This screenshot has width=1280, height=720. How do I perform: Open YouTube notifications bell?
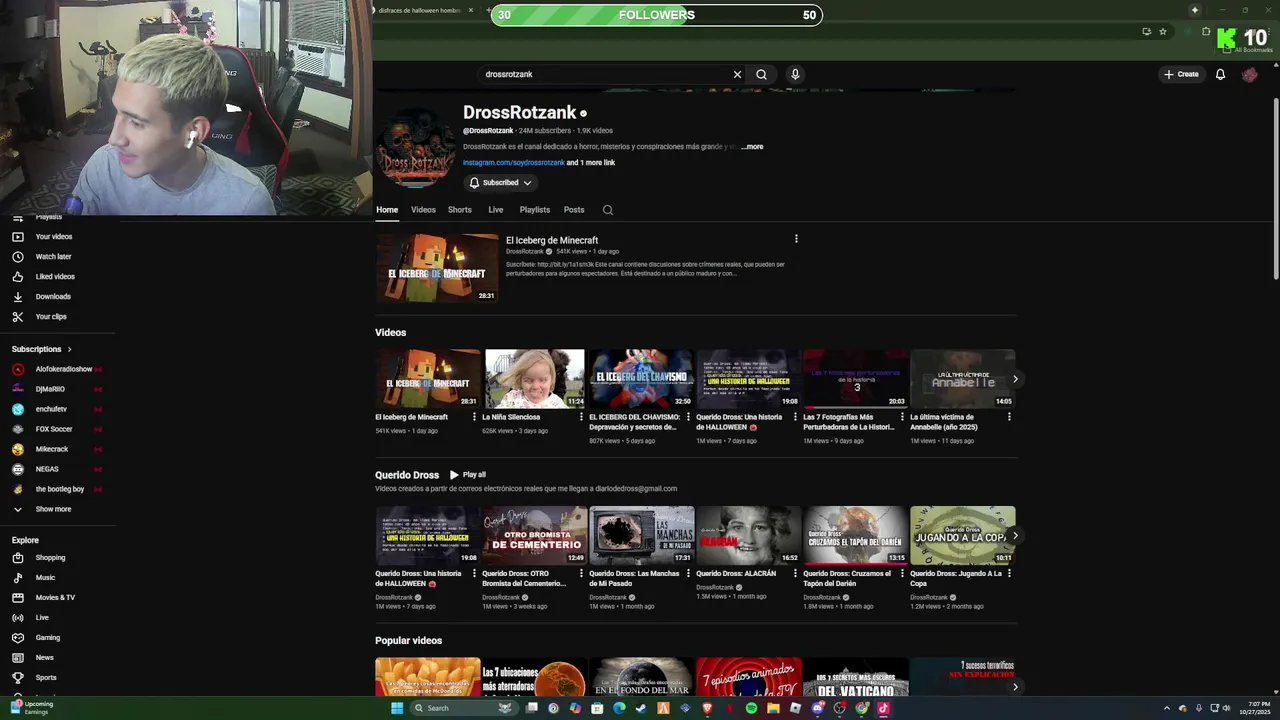click(x=1220, y=74)
